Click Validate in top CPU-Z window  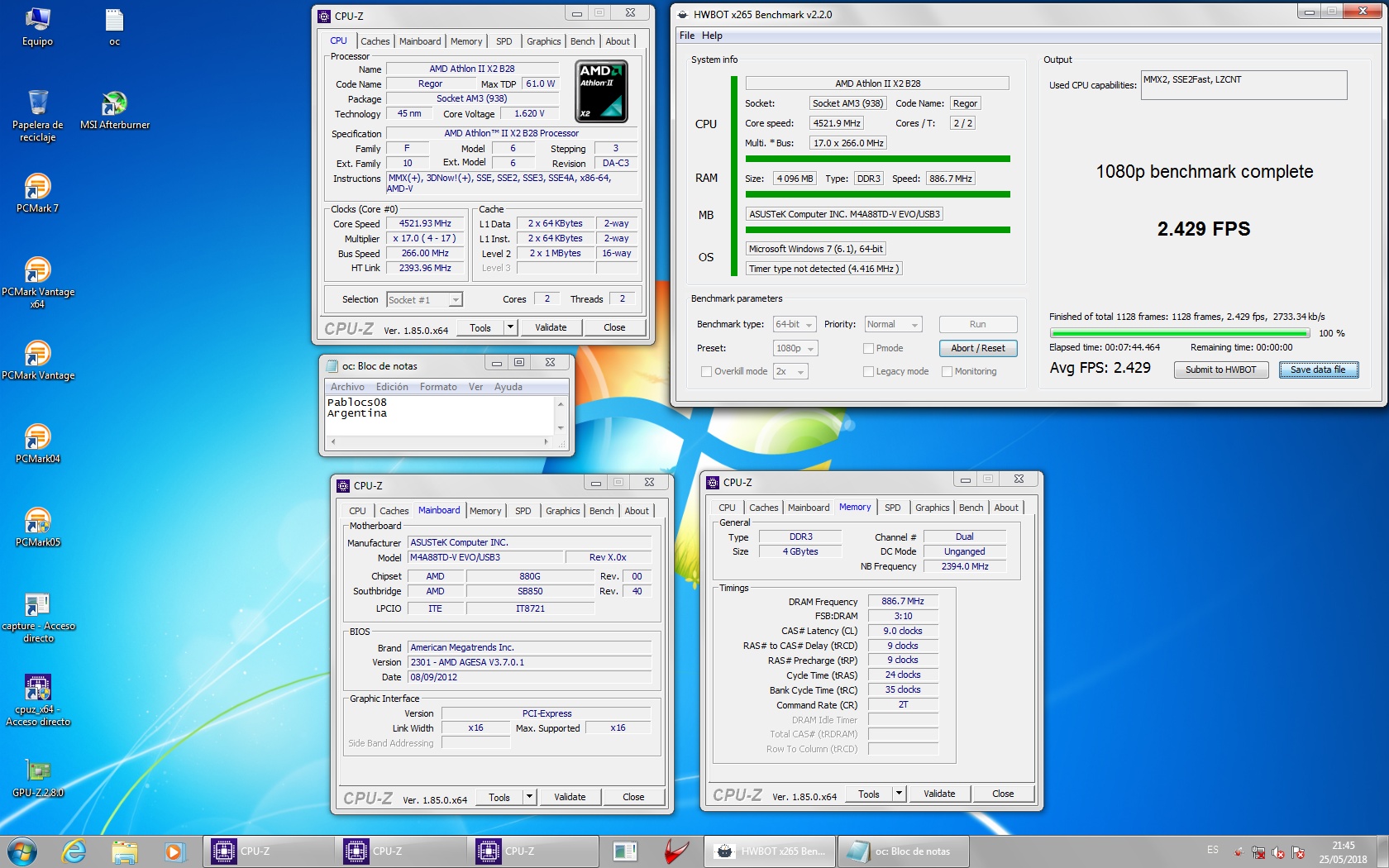551,327
